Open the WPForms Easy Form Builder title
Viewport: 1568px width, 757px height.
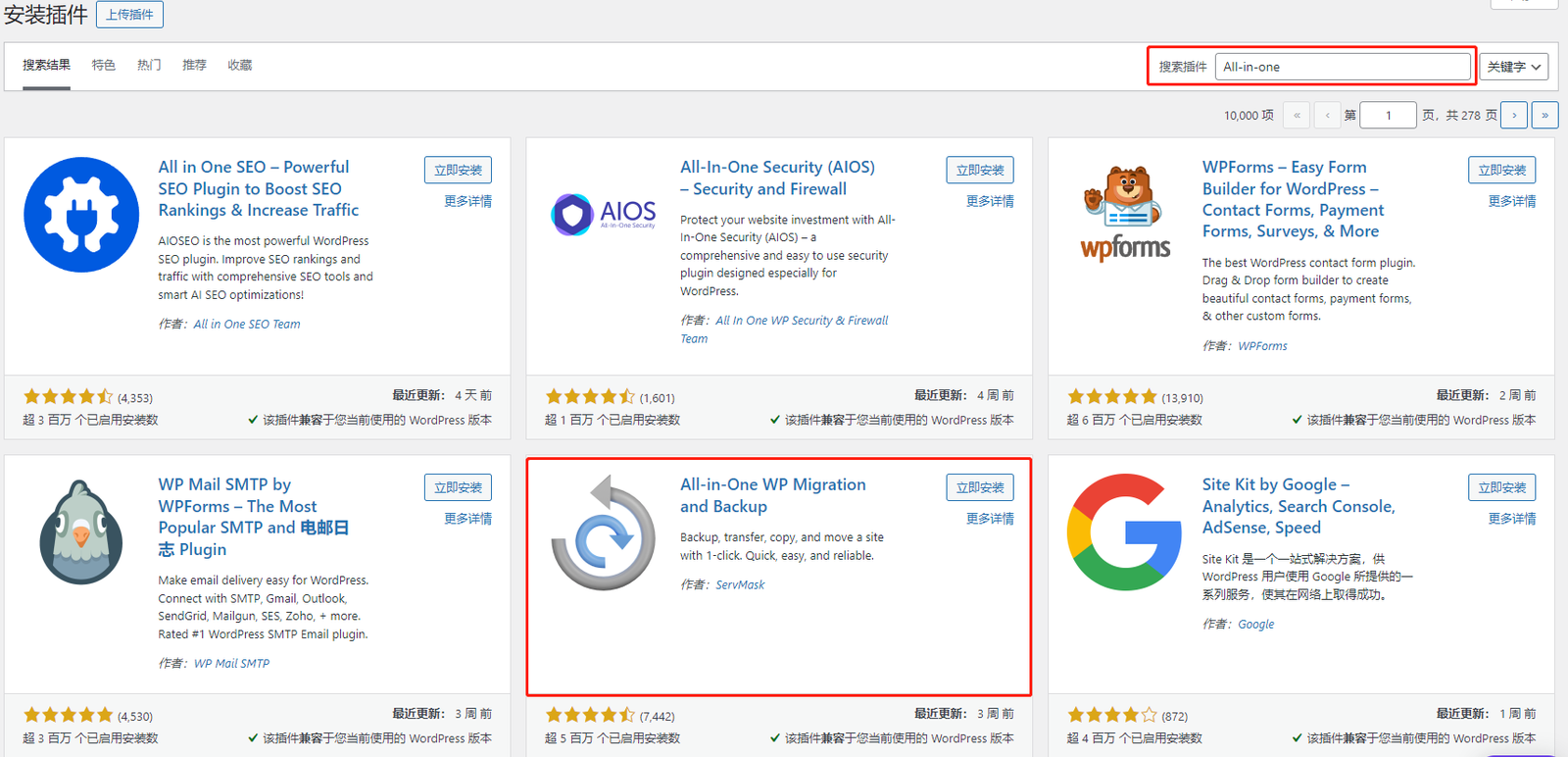click(x=1294, y=199)
